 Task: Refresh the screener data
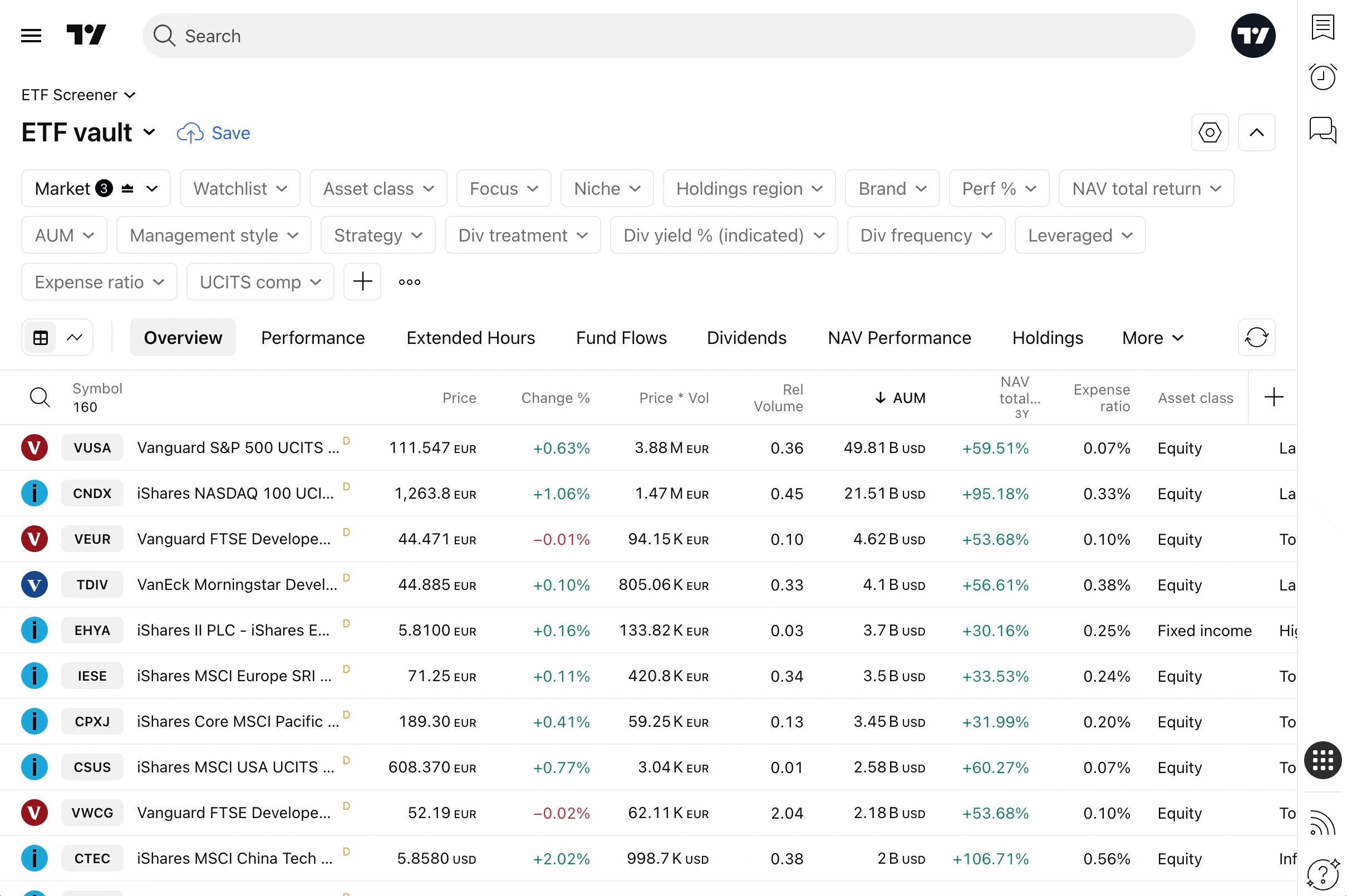point(1256,338)
